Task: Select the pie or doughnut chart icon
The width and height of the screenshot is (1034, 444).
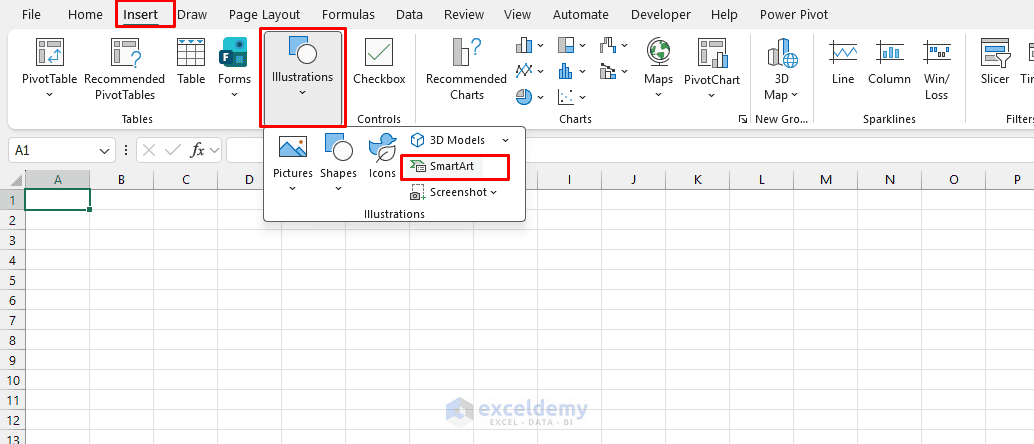Action: pyautogui.click(x=524, y=96)
